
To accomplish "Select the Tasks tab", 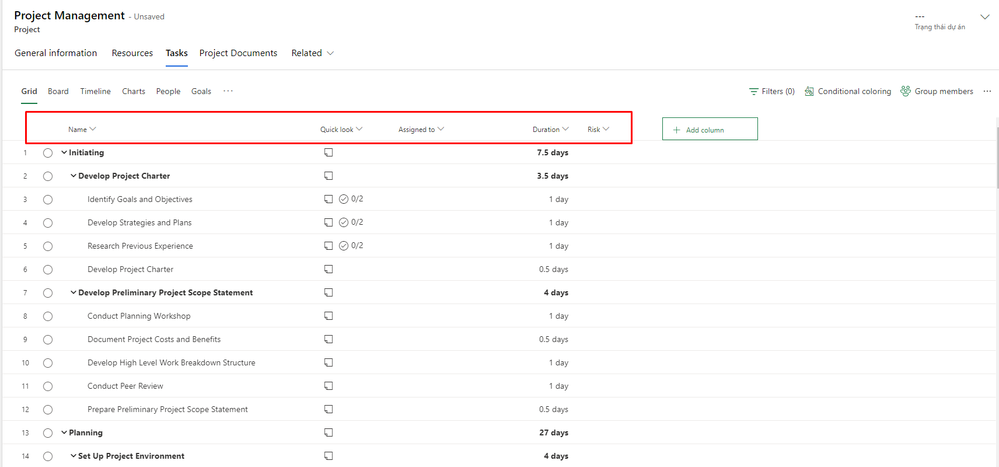I will pyautogui.click(x=176, y=54).
